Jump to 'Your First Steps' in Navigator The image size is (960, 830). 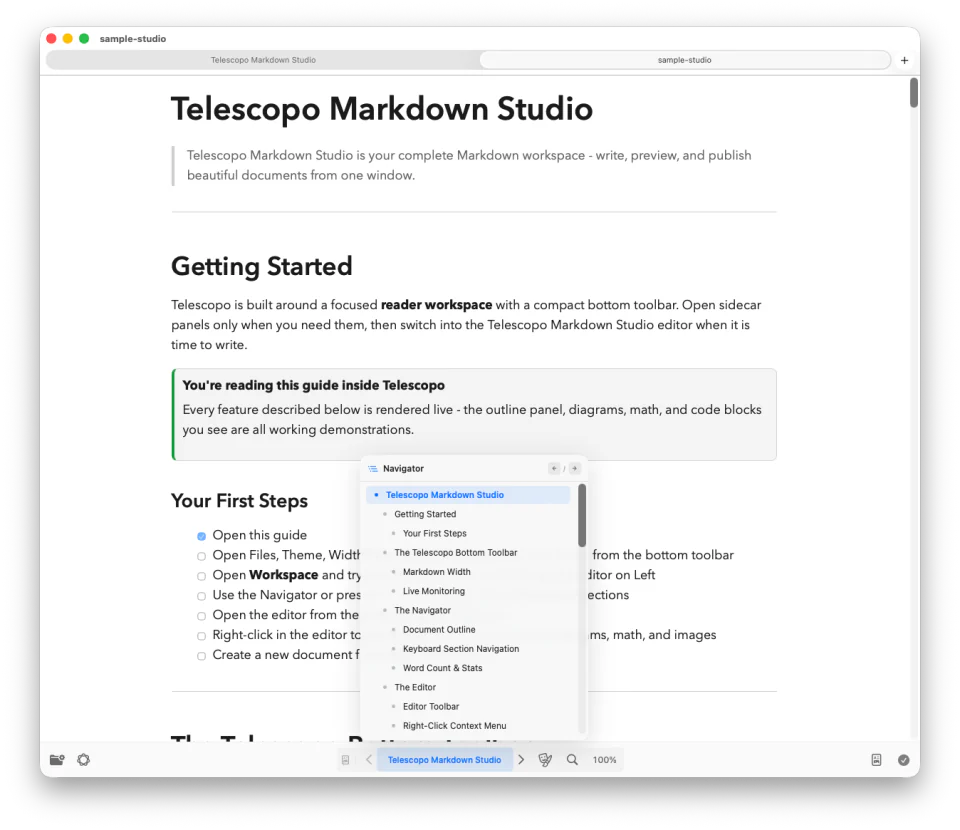(x=435, y=533)
